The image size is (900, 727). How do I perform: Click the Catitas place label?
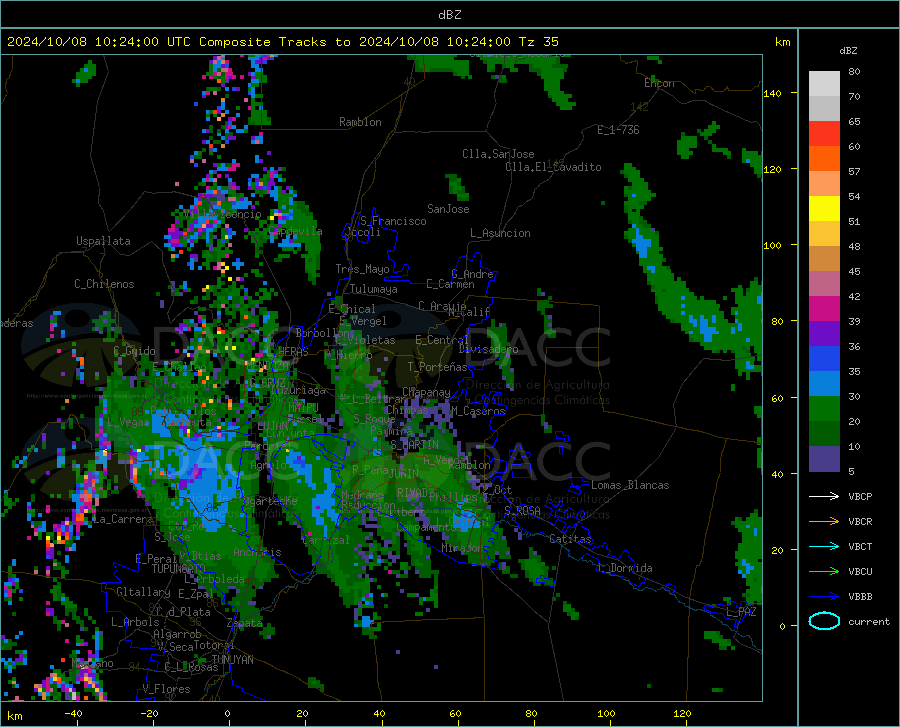[x=570, y=539]
